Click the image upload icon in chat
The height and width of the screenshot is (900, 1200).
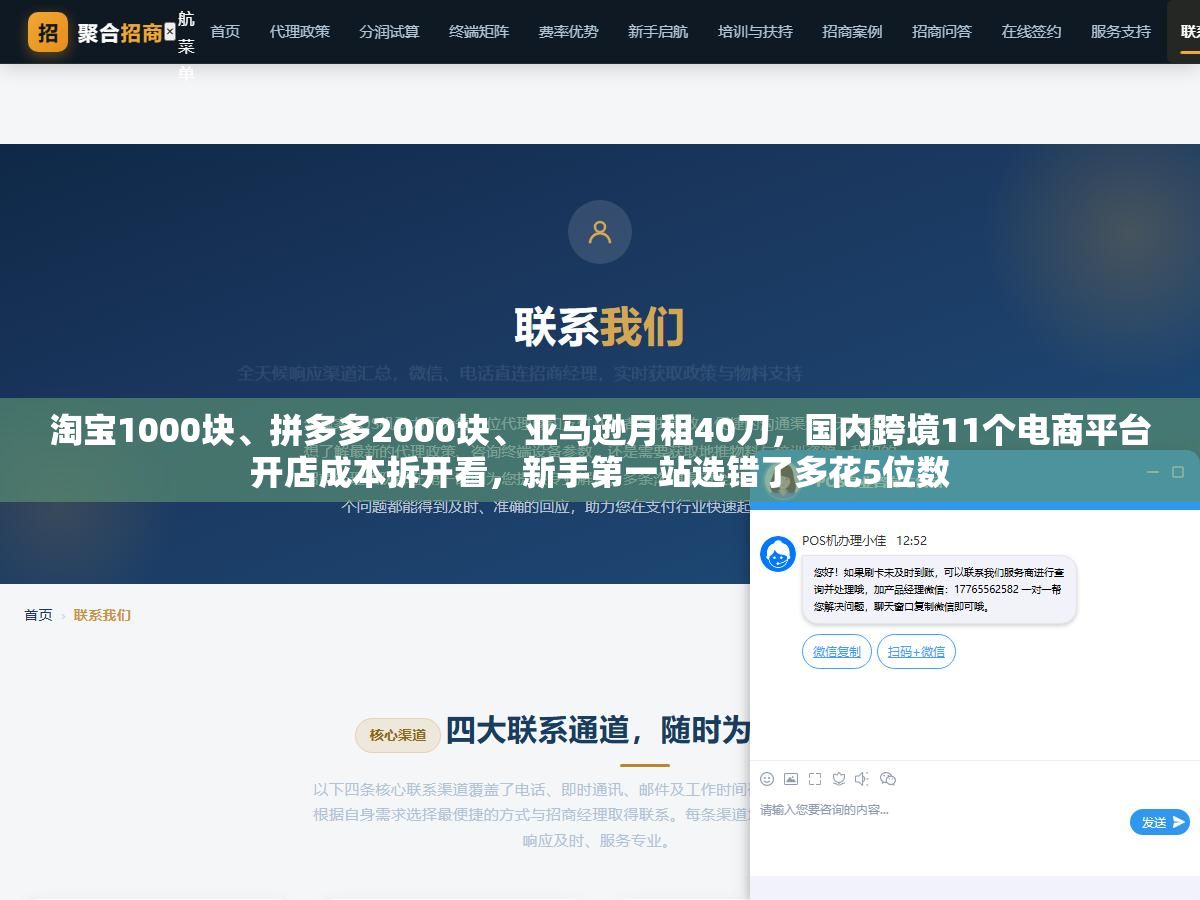click(x=791, y=778)
